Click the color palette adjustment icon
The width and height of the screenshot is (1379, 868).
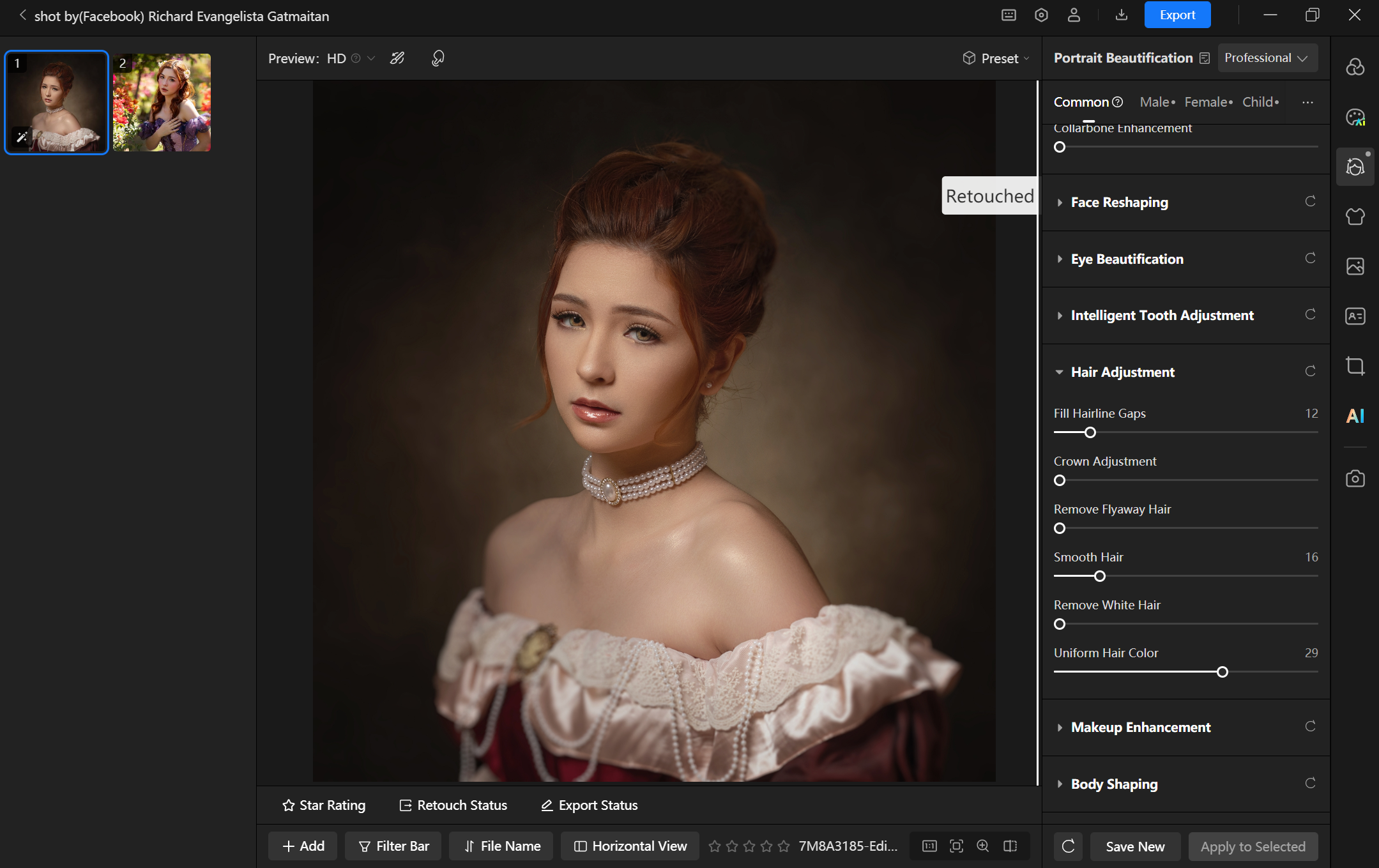pyautogui.click(x=1355, y=117)
